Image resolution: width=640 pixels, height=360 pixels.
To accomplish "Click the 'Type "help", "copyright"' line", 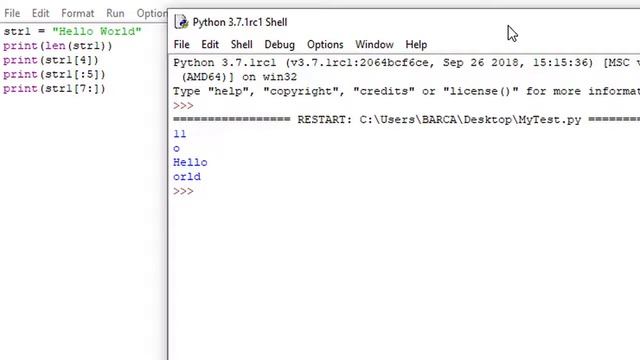I will pyautogui.click(x=406, y=91).
